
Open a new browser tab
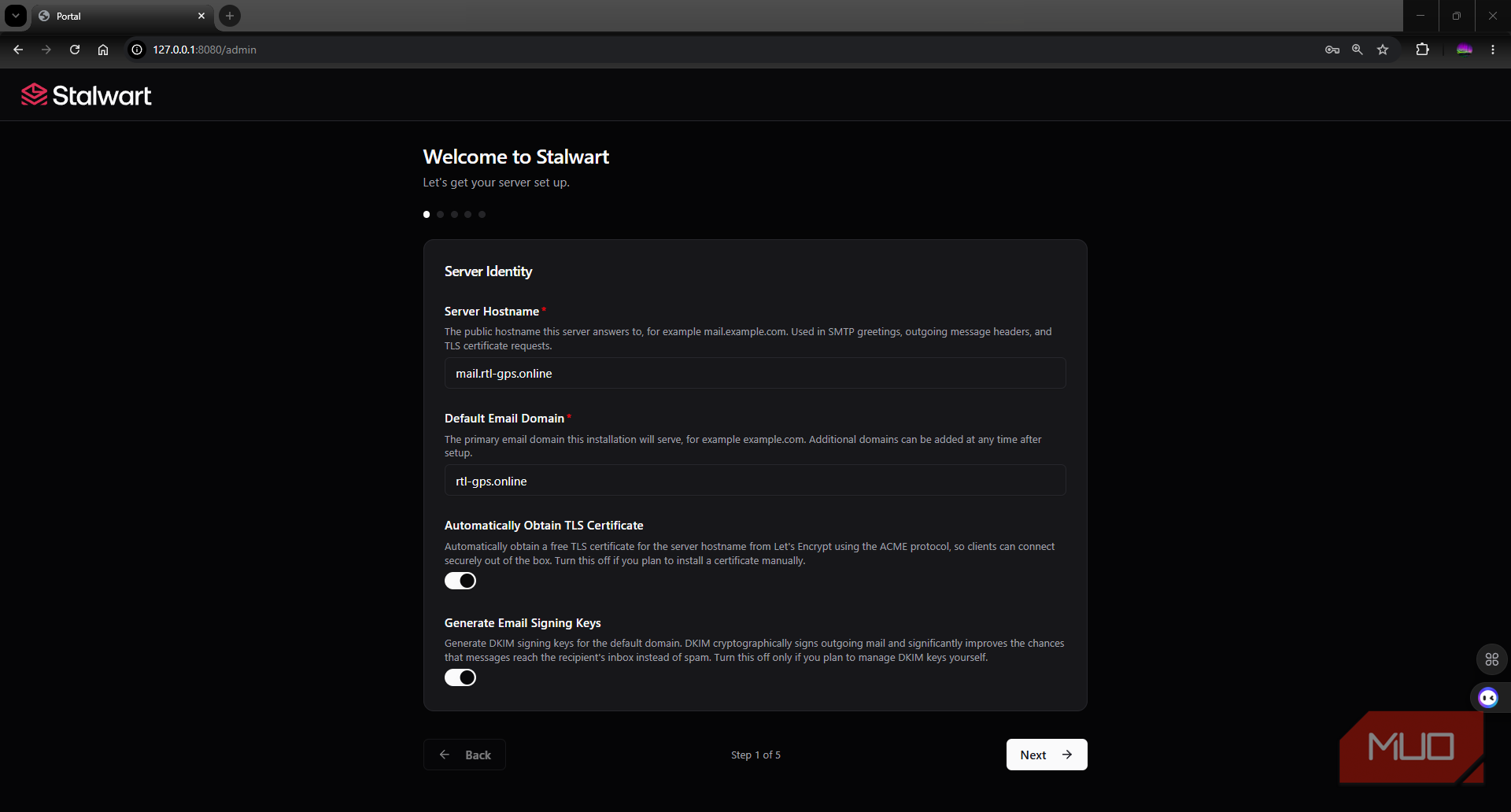[230, 16]
